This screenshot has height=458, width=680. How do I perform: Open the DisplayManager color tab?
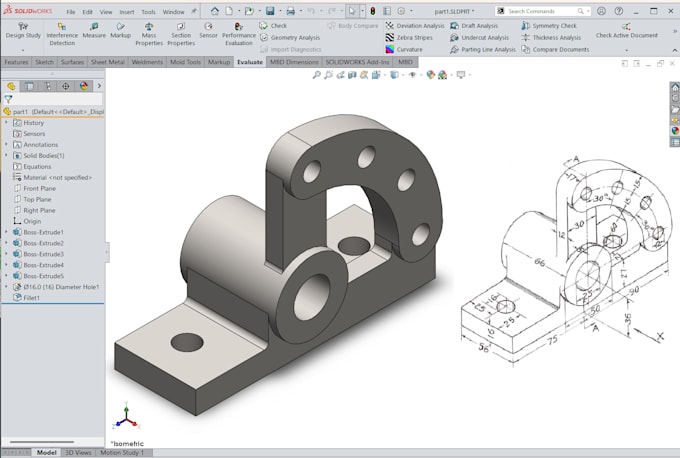(x=84, y=86)
